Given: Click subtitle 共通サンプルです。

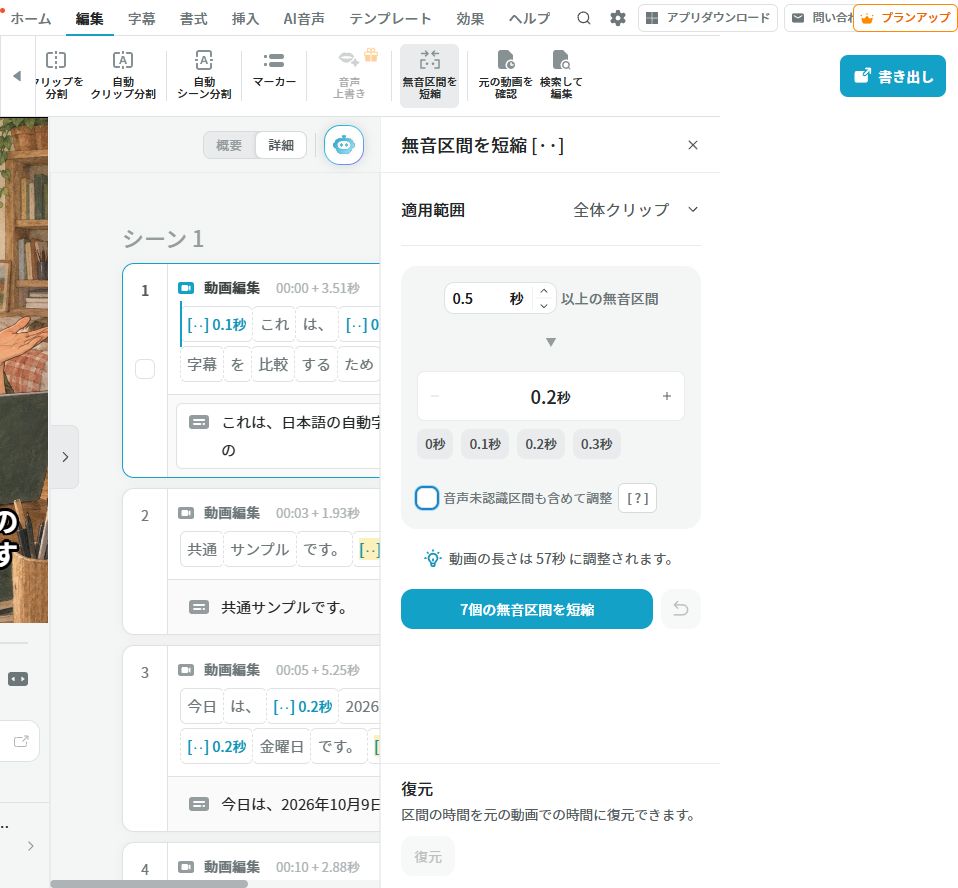Looking at the screenshot, I should pos(284,607).
